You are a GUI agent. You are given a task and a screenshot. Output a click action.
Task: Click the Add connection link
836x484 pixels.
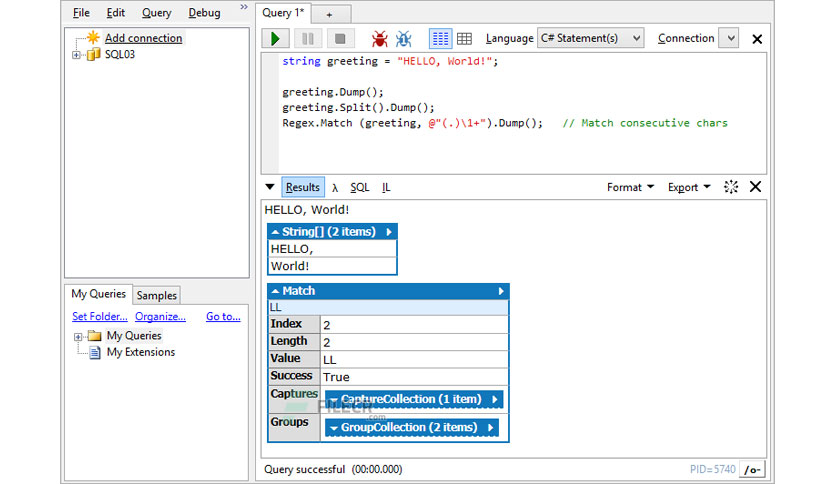[x=143, y=38]
